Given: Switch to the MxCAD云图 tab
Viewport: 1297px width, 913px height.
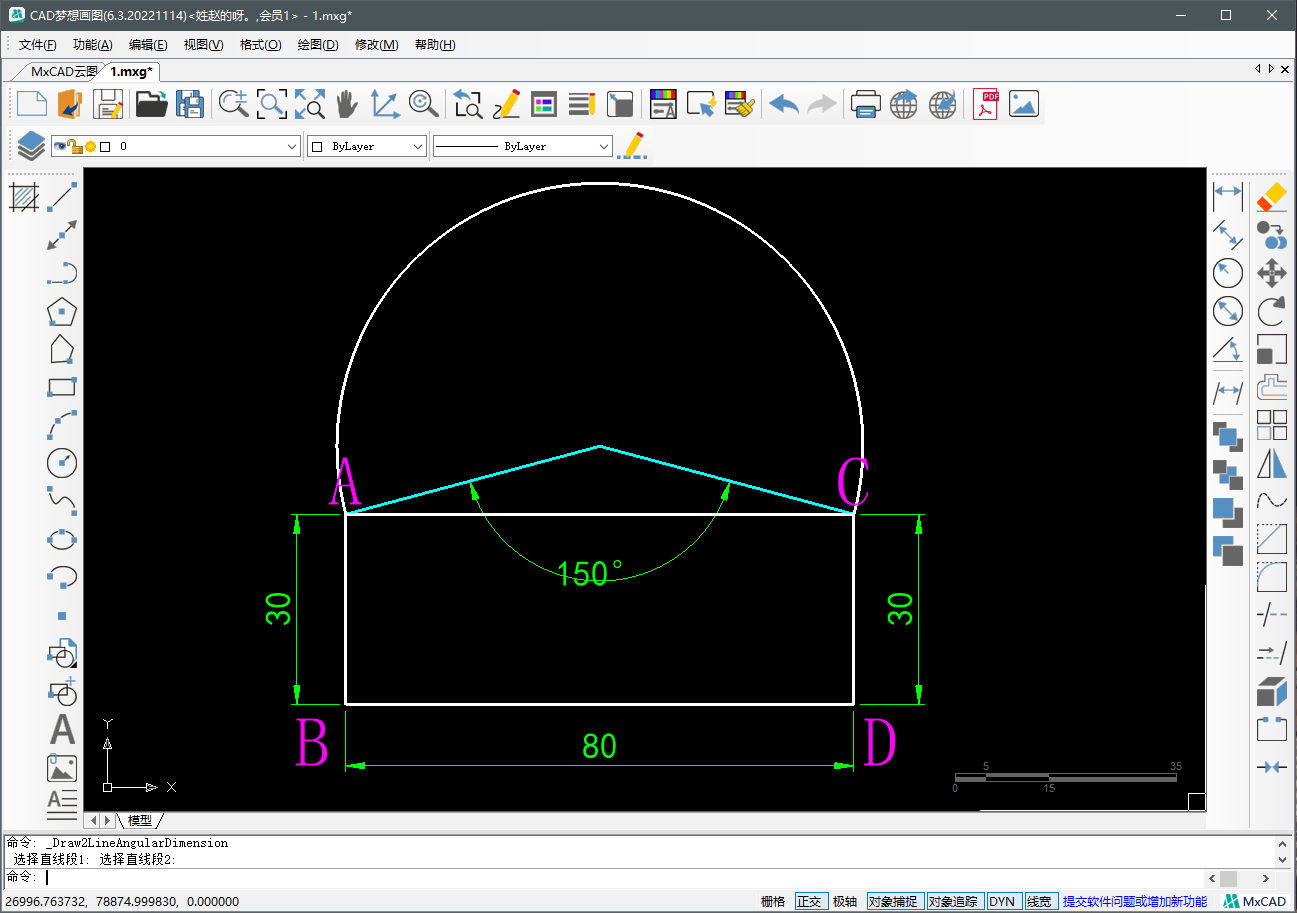Looking at the screenshot, I should (x=64, y=71).
